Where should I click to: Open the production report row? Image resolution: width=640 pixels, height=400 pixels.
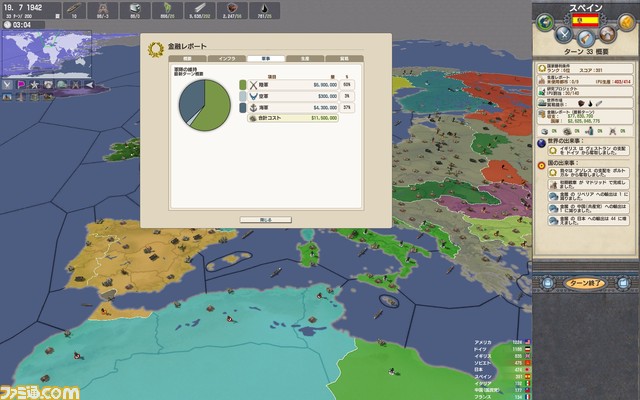(585, 80)
